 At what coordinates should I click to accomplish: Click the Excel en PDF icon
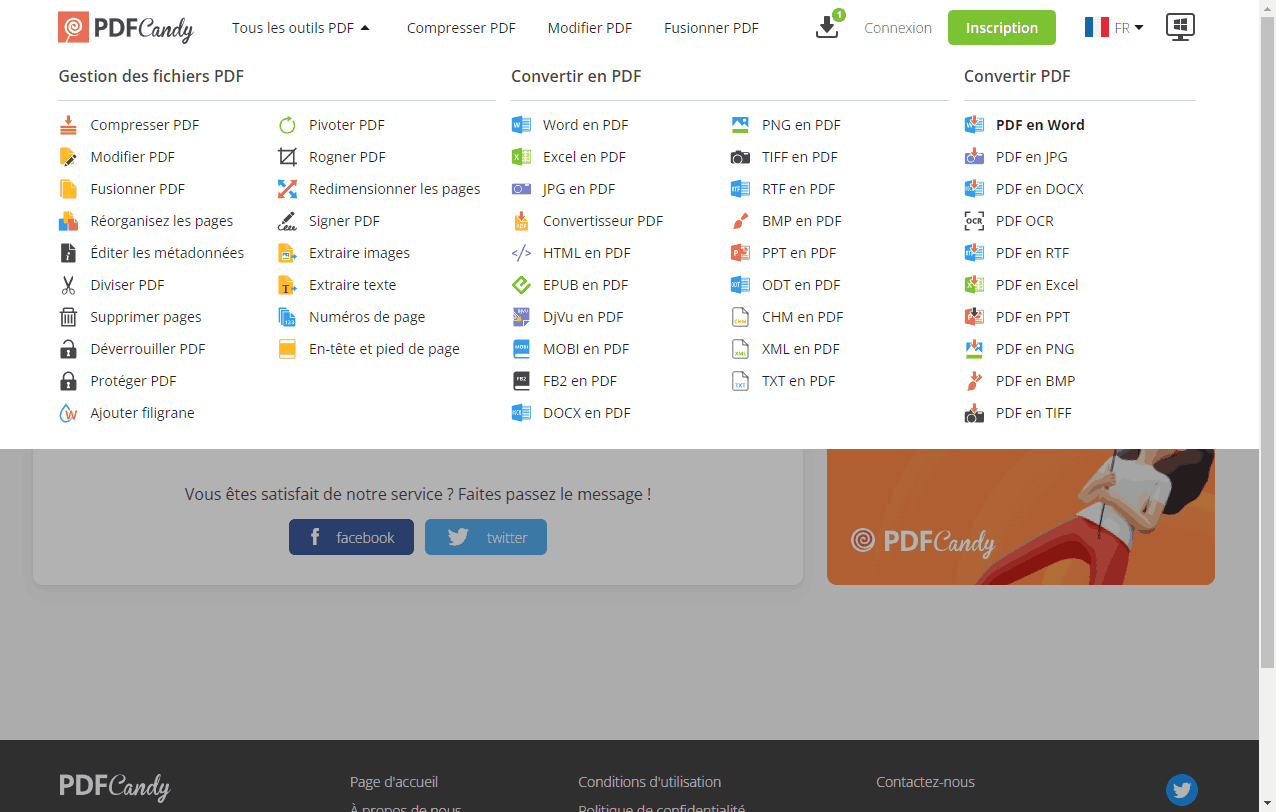(521, 157)
